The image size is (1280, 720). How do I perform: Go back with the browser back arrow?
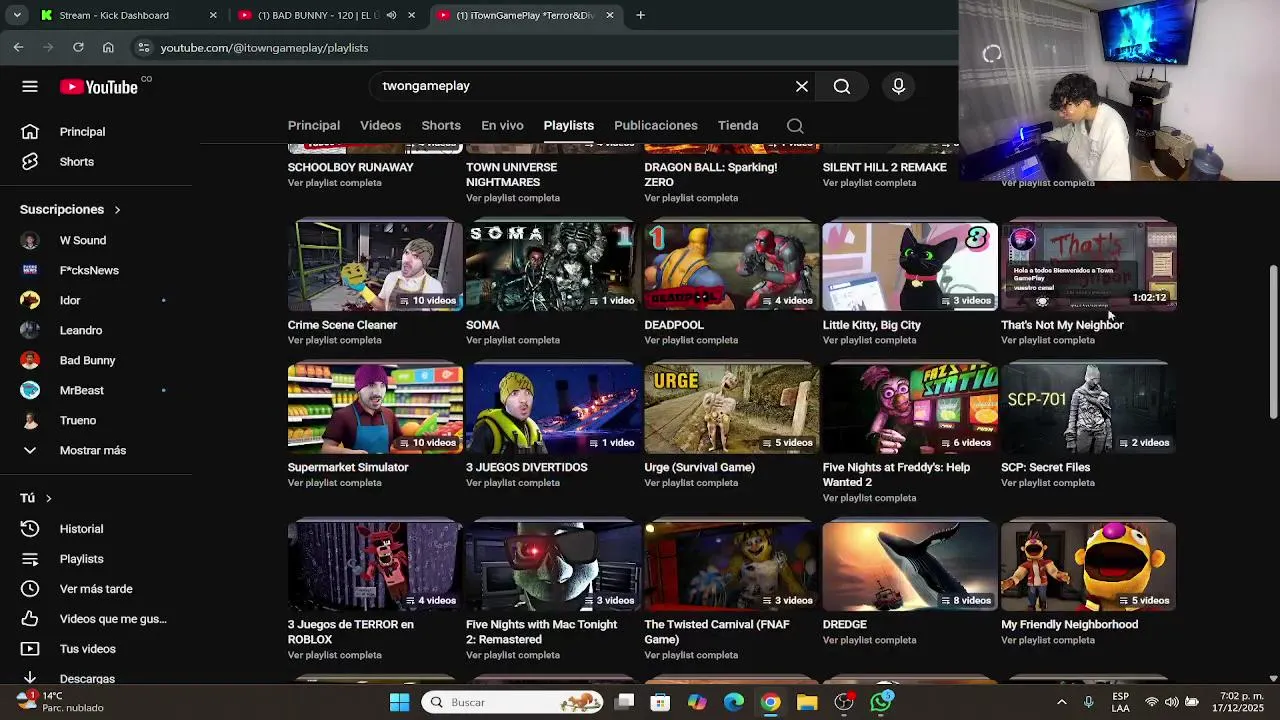tap(18, 47)
